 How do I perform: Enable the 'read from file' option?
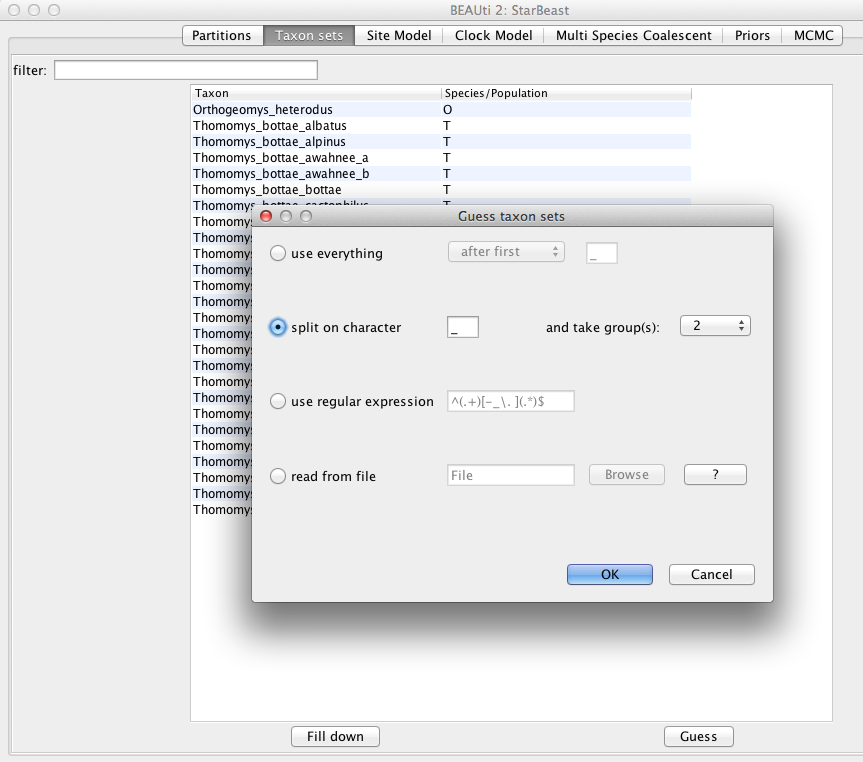click(278, 476)
